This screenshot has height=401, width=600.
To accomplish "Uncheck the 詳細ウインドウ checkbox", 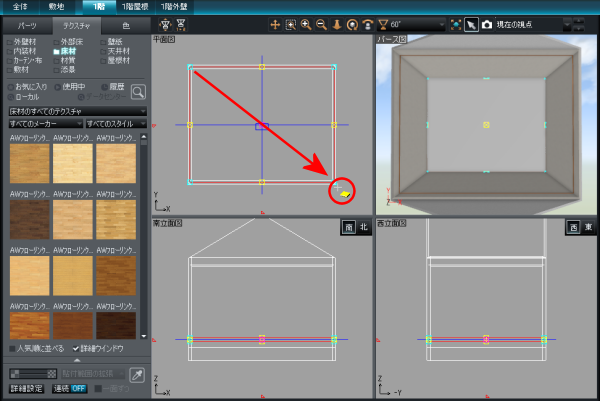I will (x=76, y=349).
